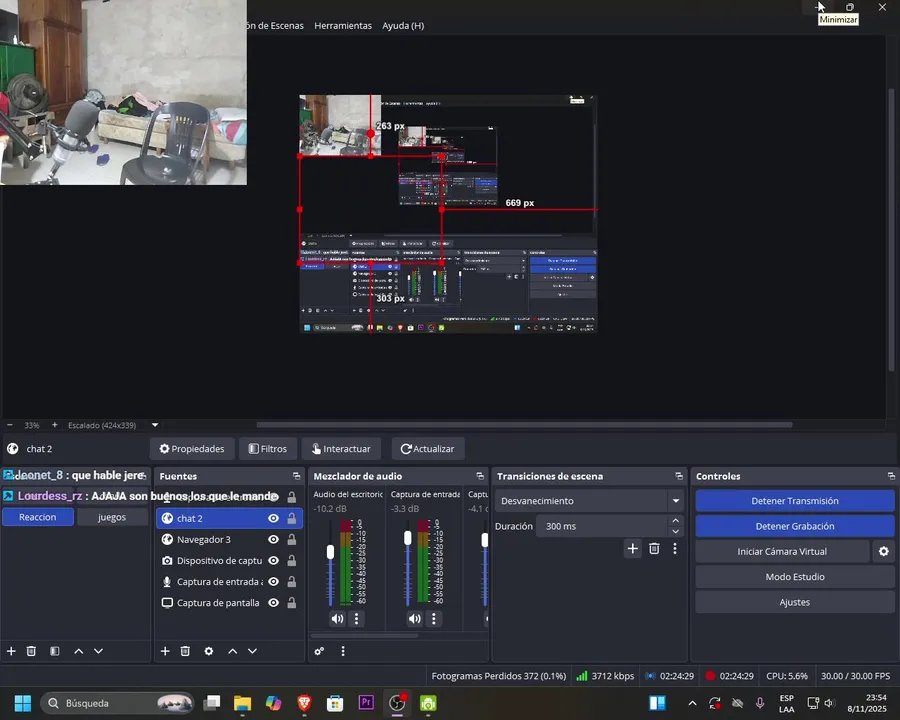Viewport: 900px width, 720px height.
Task: Start the virtual camera
Action: (x=782, y=551)
